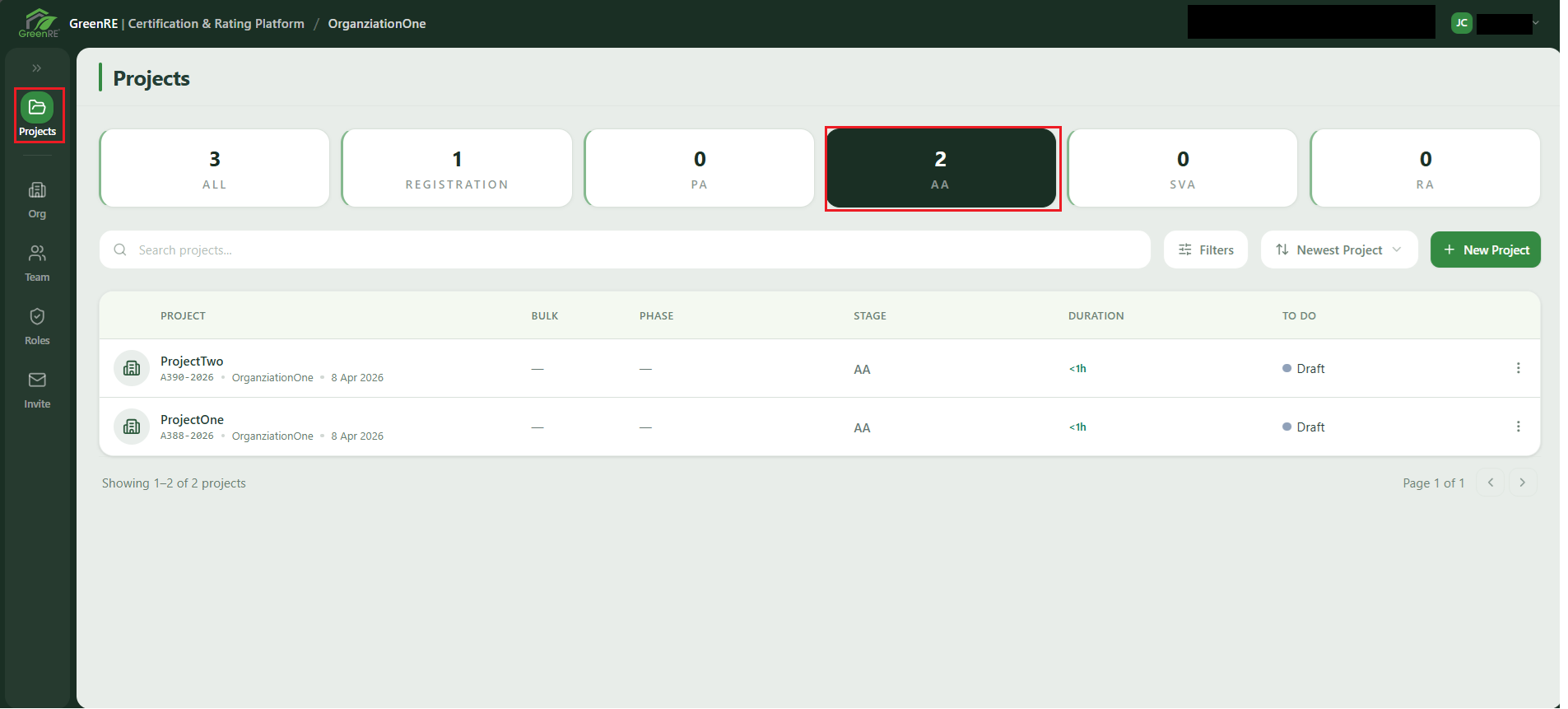Open the ProjectOne project name
Screen dimensions: 1568x709
click(x=192, y=420)
